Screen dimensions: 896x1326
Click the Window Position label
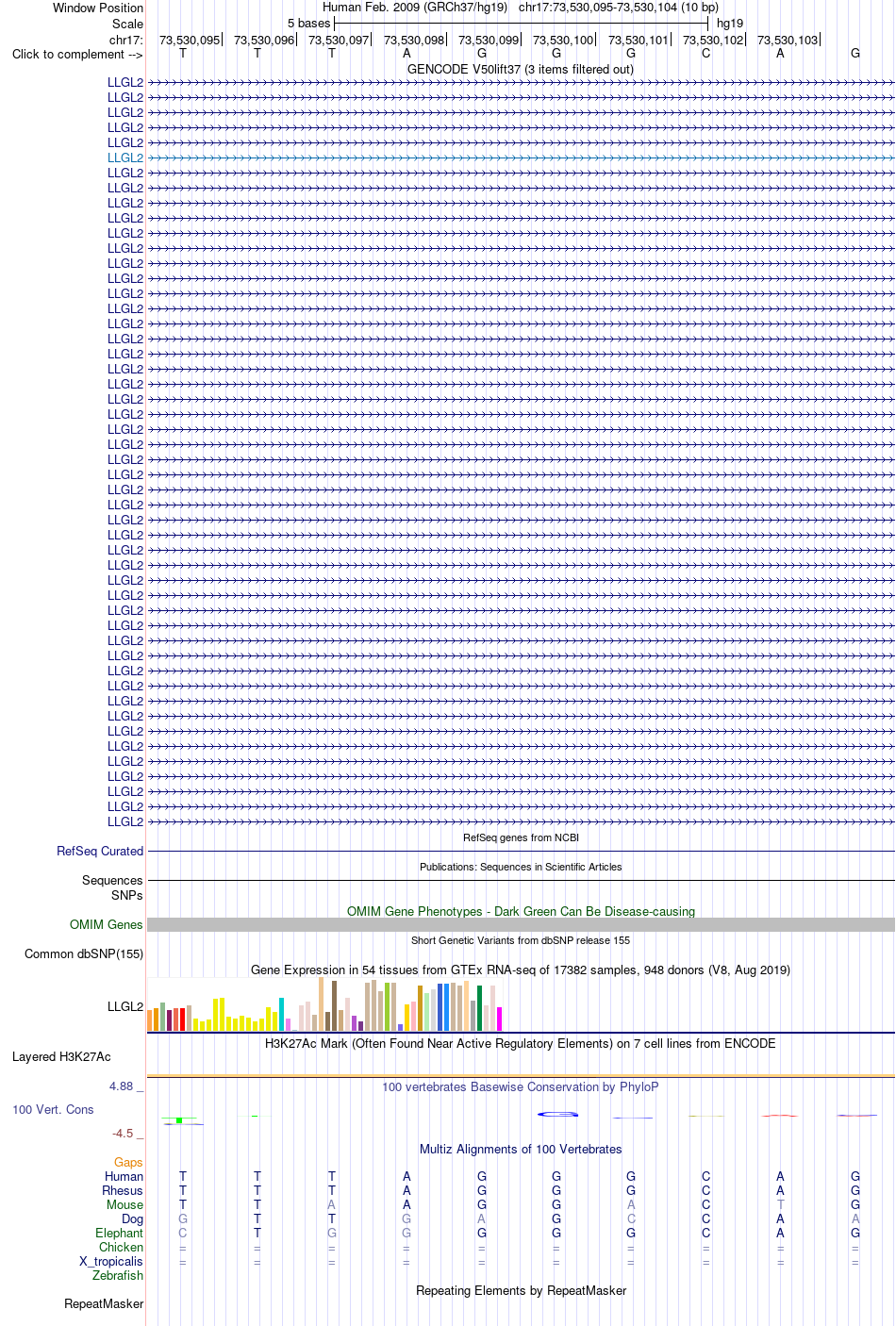click(x=98, y=8)
